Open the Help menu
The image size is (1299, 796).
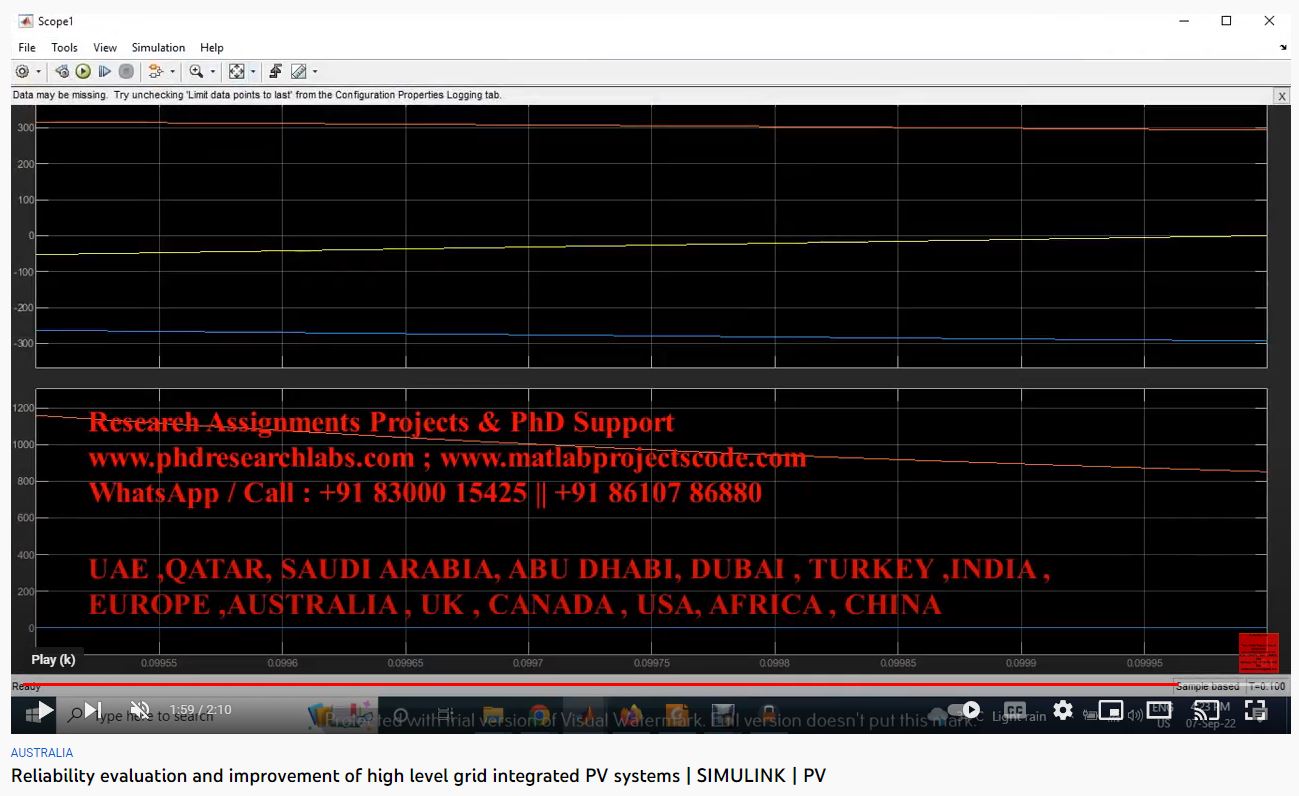coord(211,47)
